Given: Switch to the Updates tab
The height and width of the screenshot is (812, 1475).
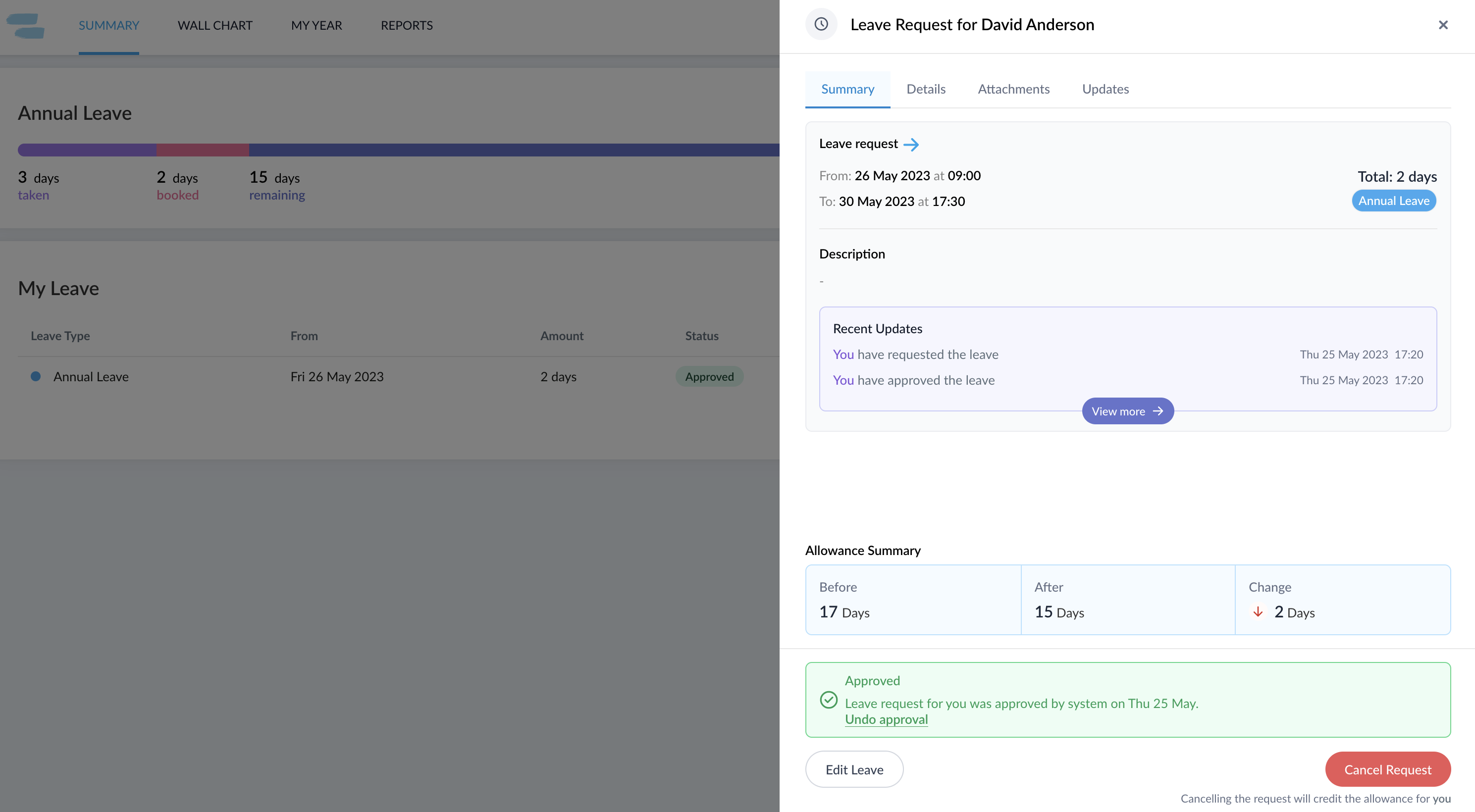Looking at the screenshot, I should tap(1105, 89).
